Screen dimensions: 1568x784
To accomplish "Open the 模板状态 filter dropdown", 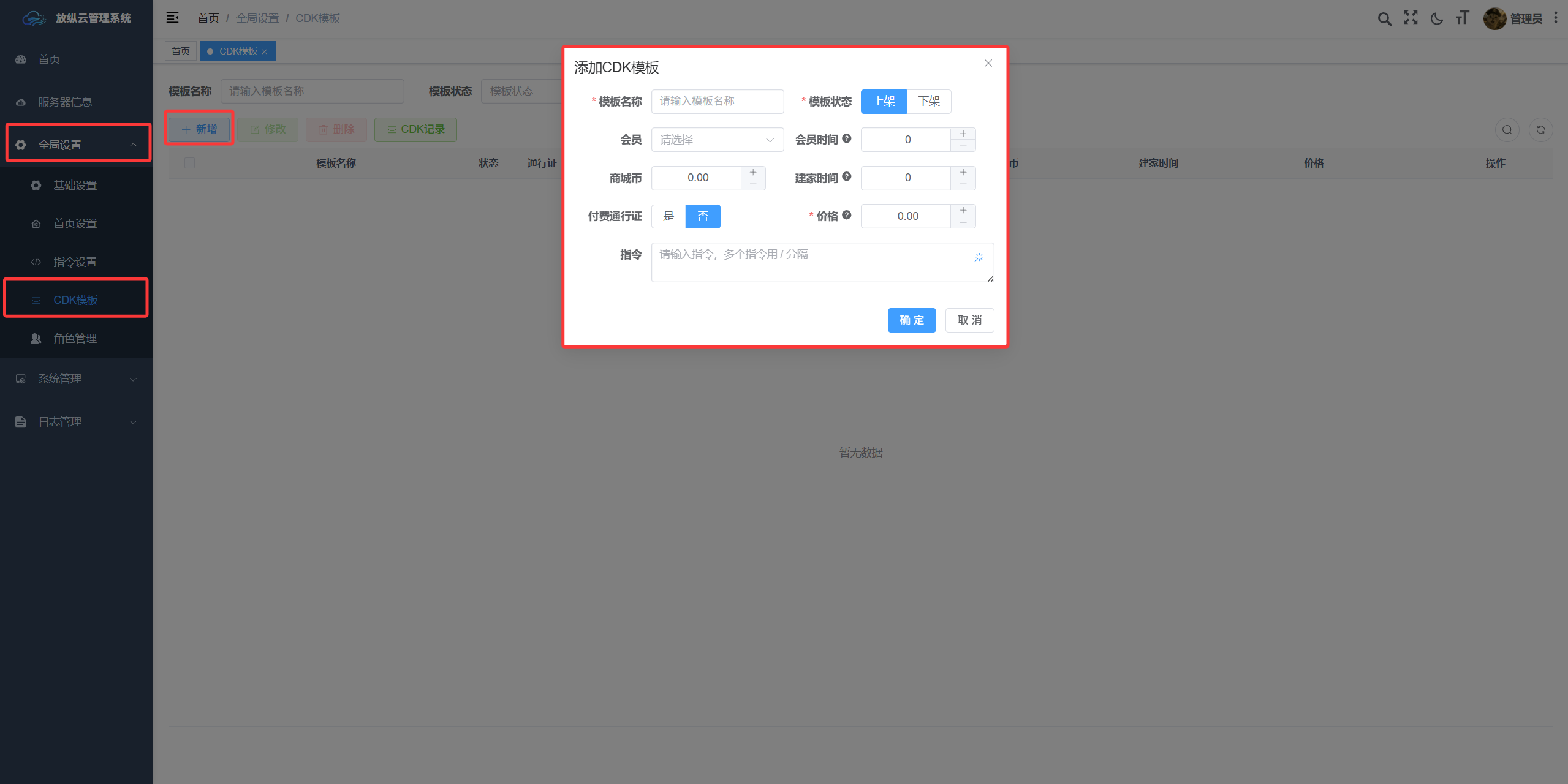I will click(522, 91).
